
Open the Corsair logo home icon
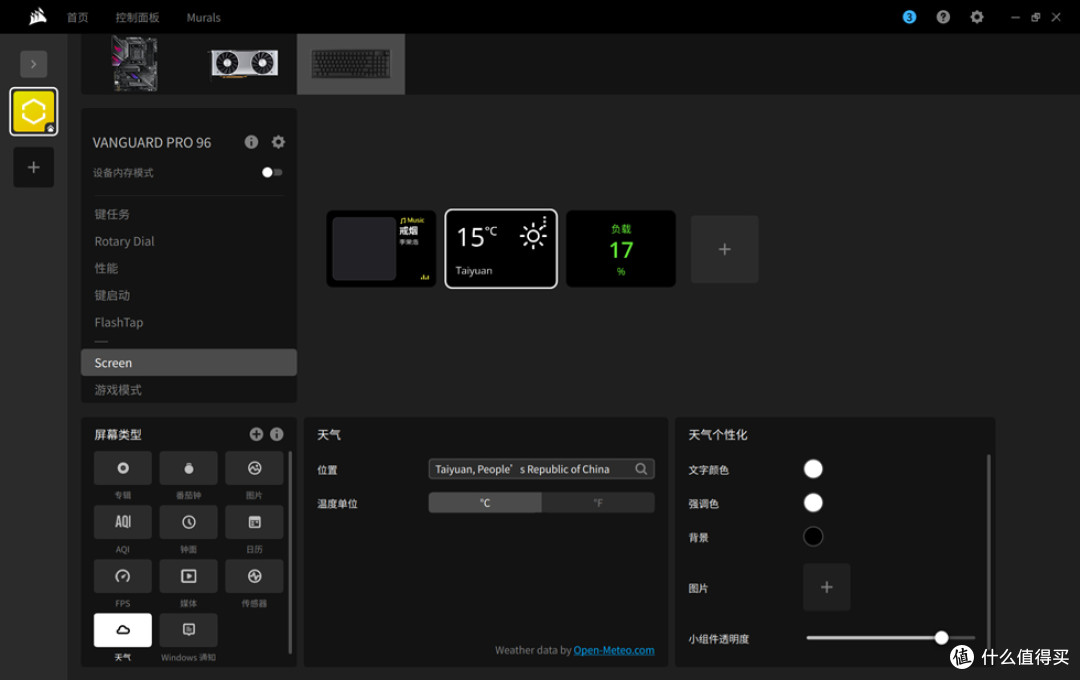(38, 17)
